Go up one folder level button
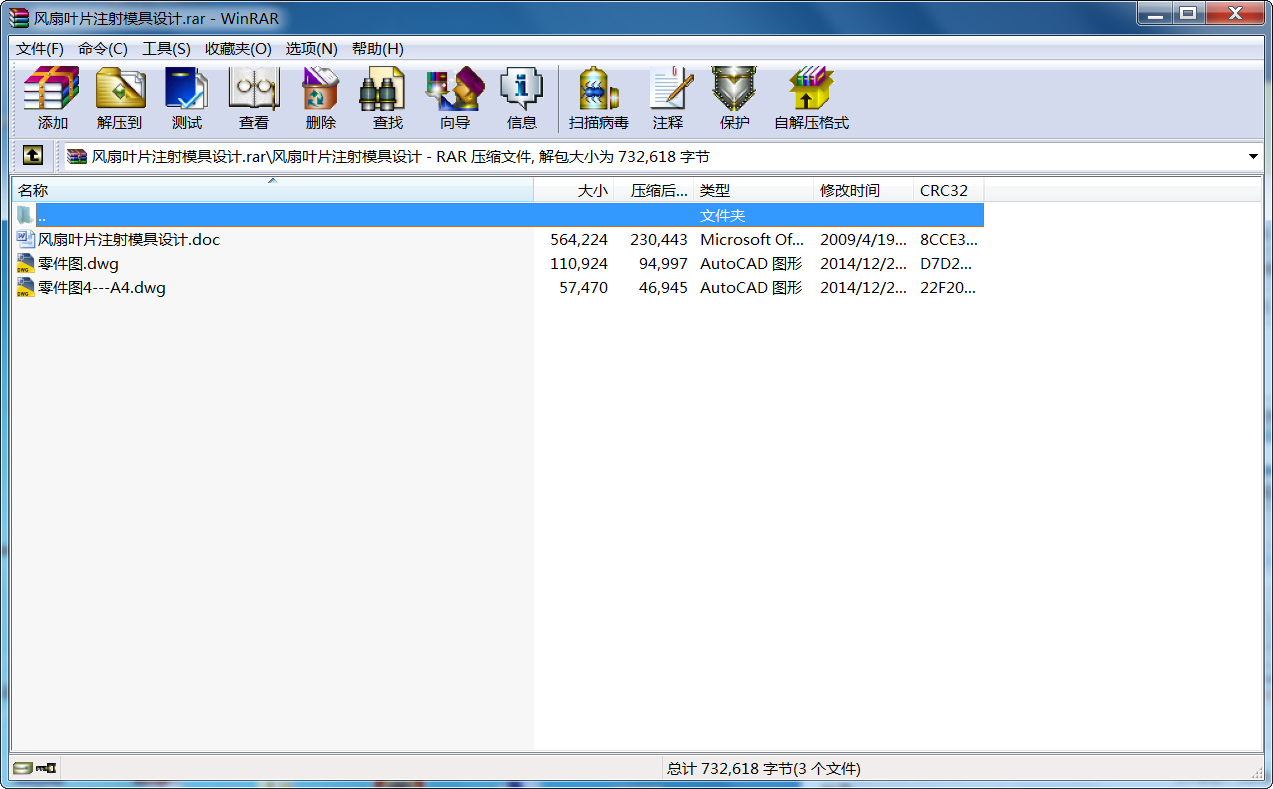This screenshot has height=789, width=1273. 33,156
